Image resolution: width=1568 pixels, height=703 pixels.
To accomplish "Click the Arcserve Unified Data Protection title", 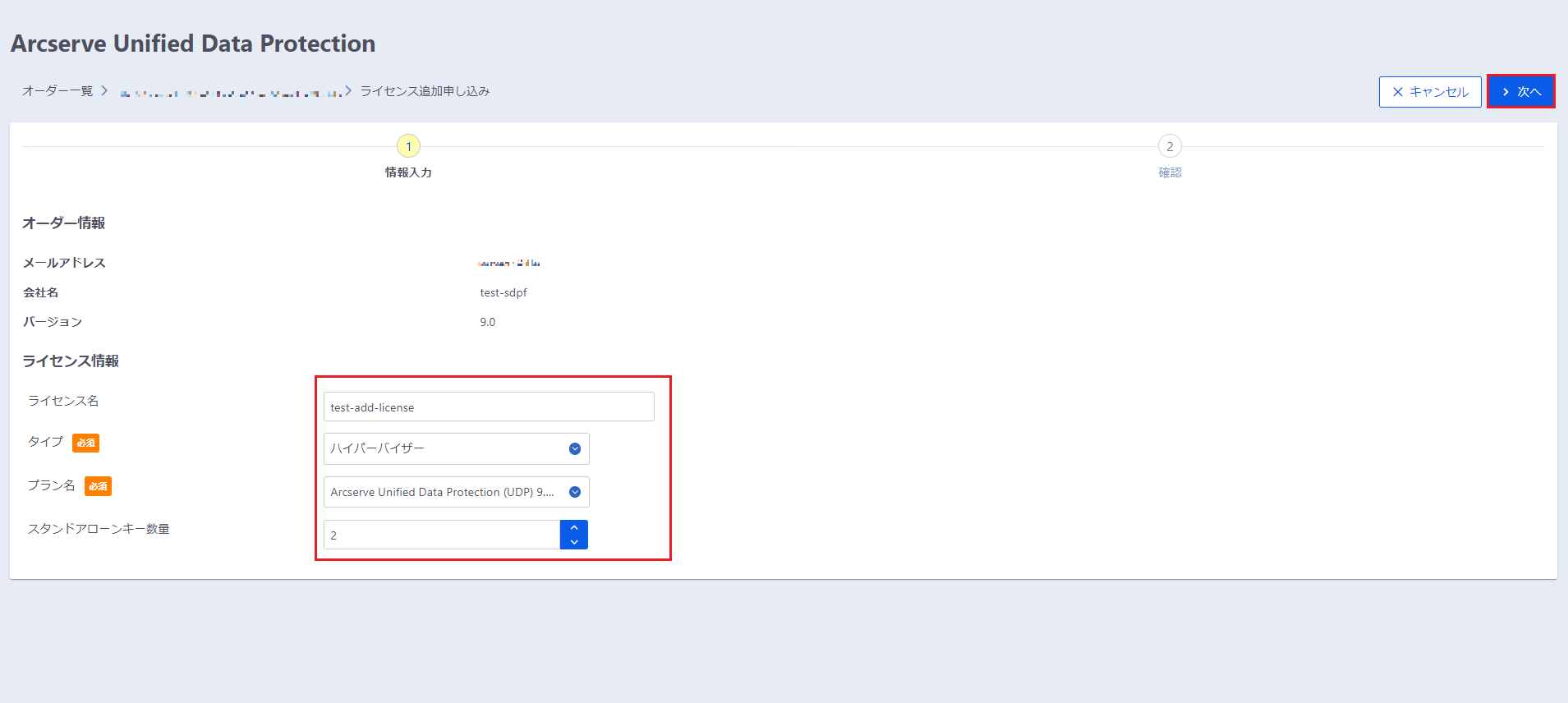I will pos(193,44).
